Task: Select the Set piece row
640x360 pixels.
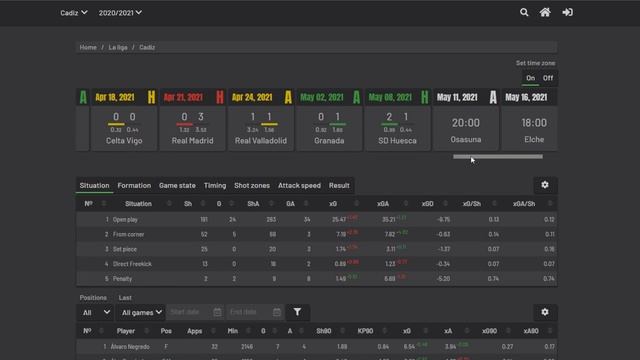Action: pyautogui.click(x=317, y=249)
